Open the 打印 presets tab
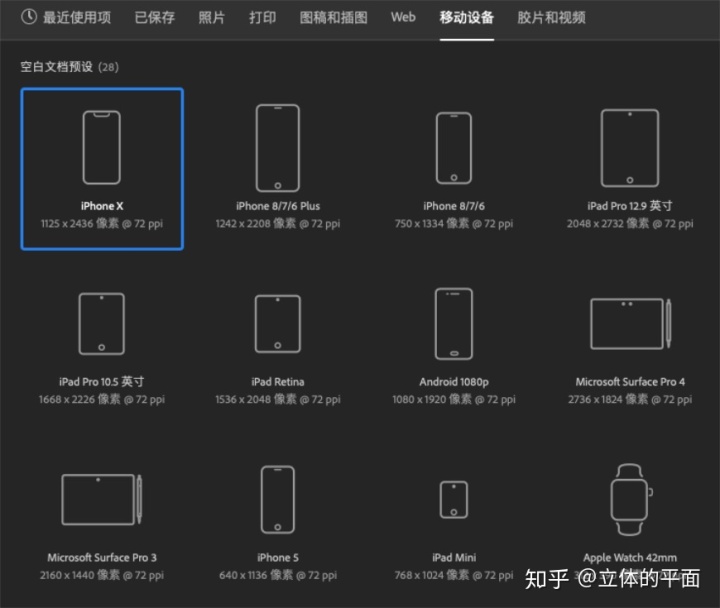720x608 pixels. (x=263, y=17)
